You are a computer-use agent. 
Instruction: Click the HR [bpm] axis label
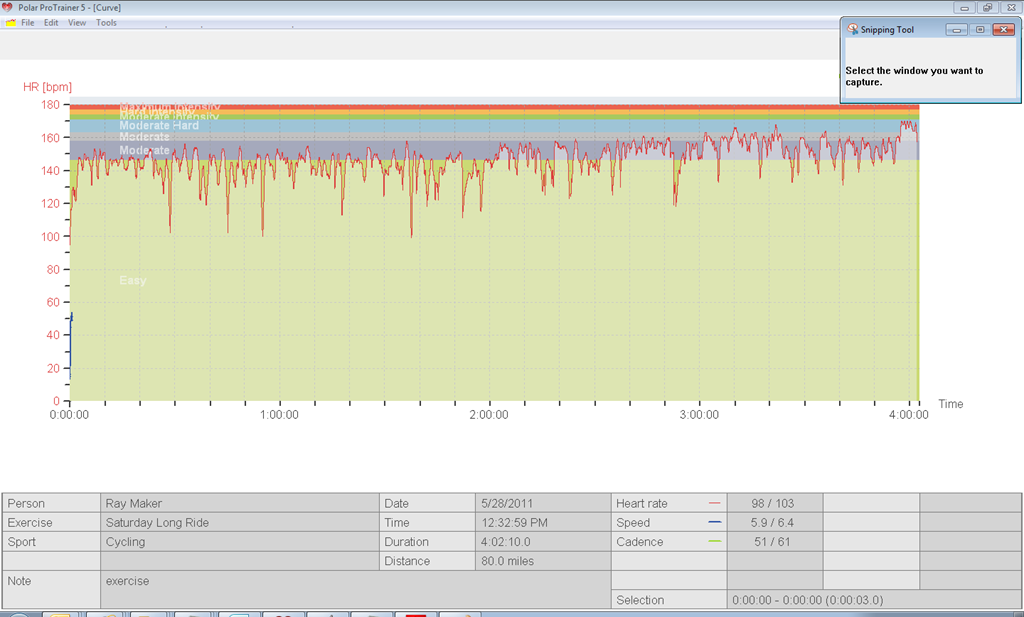coord(47,87)
